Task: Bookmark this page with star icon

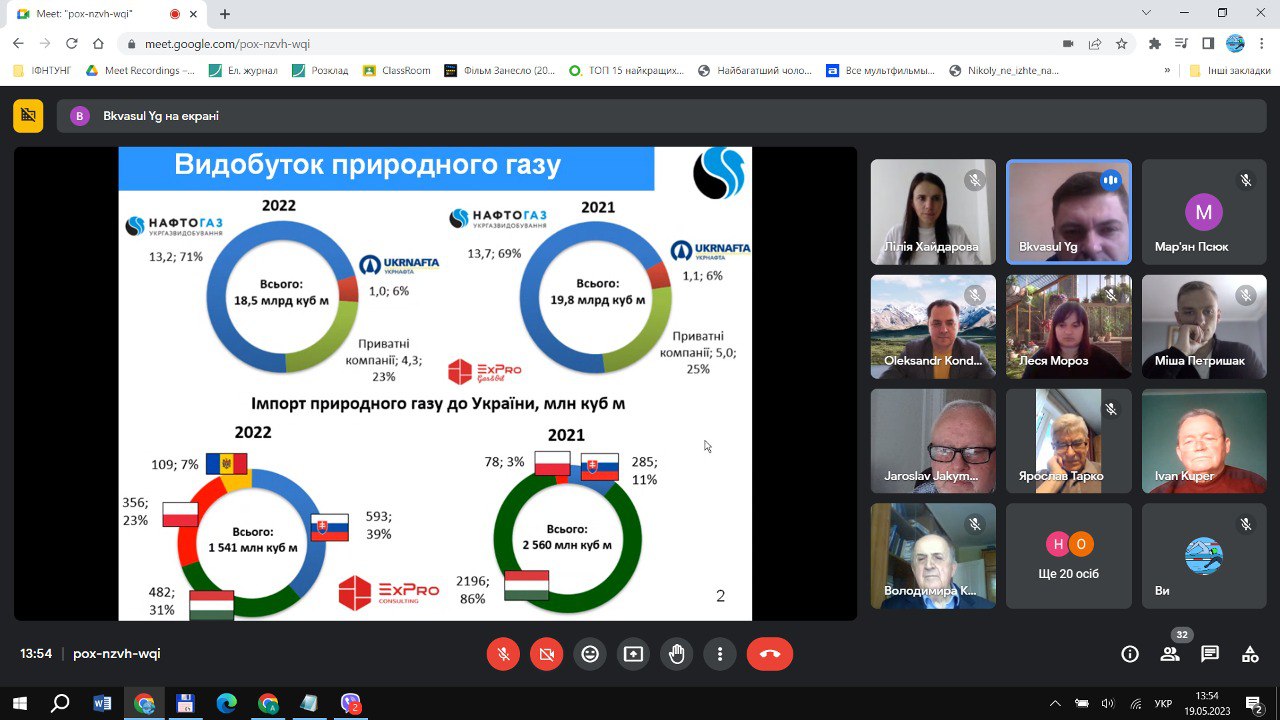Action: point(1122,44)
